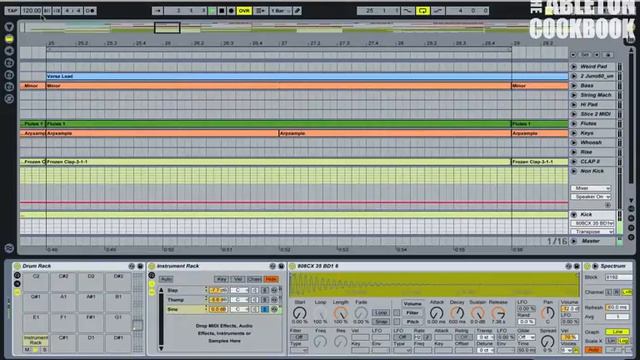This screenshot has height=360, width=640.
Task: Open the Mixer automation chooser dropdown
Action: 591,188
